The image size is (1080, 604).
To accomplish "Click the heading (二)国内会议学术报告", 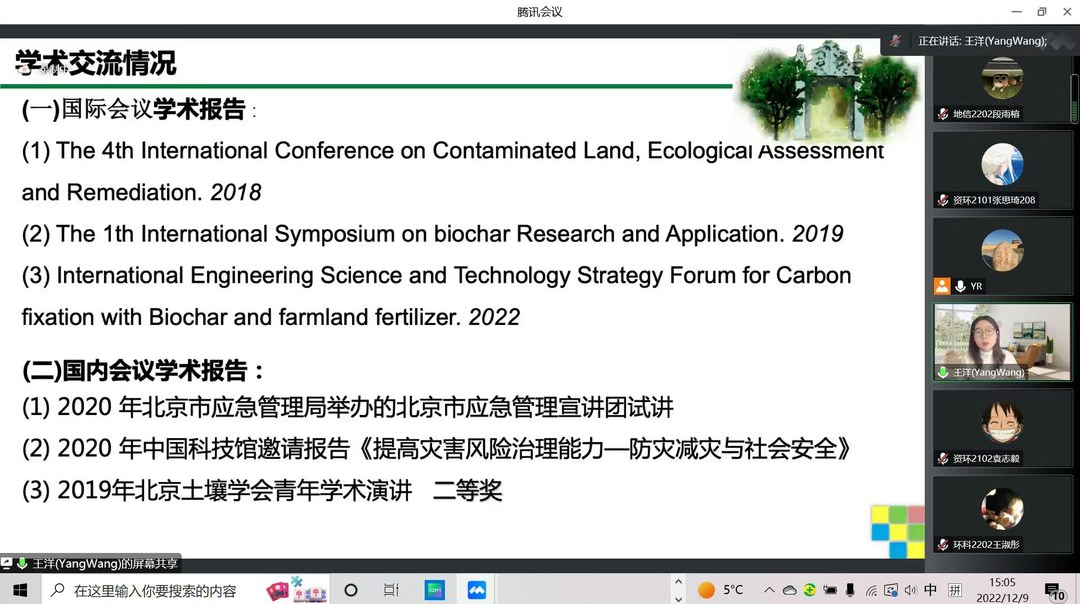I will tap(142, 371).
